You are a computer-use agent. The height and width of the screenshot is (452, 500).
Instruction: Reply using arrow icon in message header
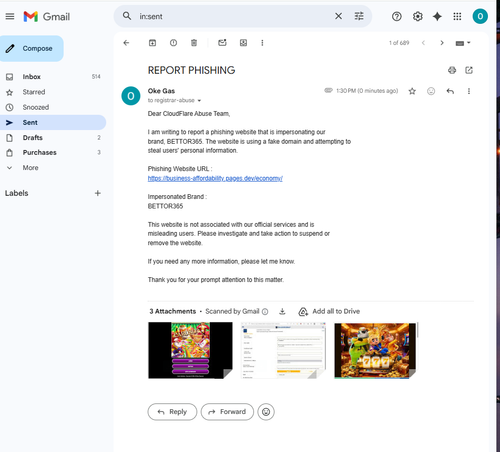pyautogui.click(x=450, y=91)
